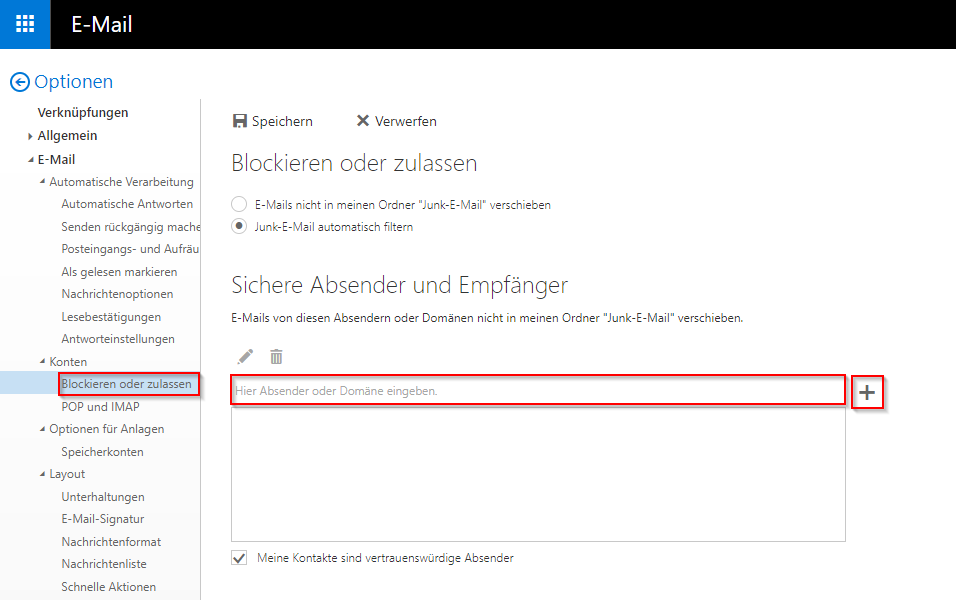Collapse the Layout section
The width and height of the screenshot is (956, 600).
42,474
